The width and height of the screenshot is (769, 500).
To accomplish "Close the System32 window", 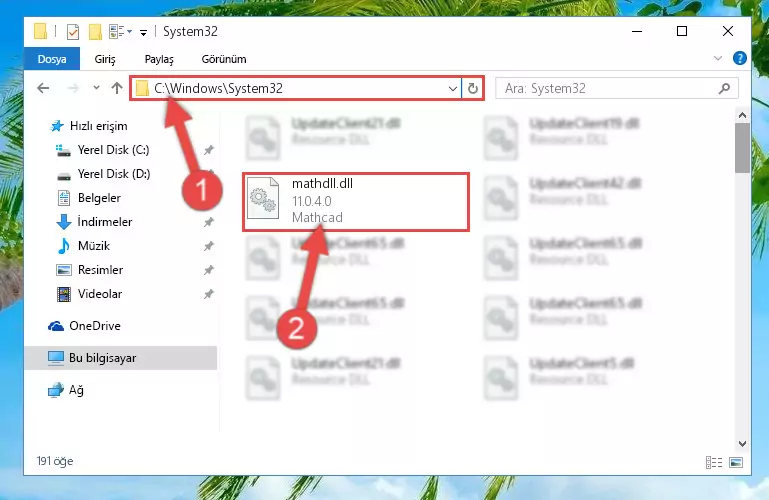I will (x=728, y=31).
